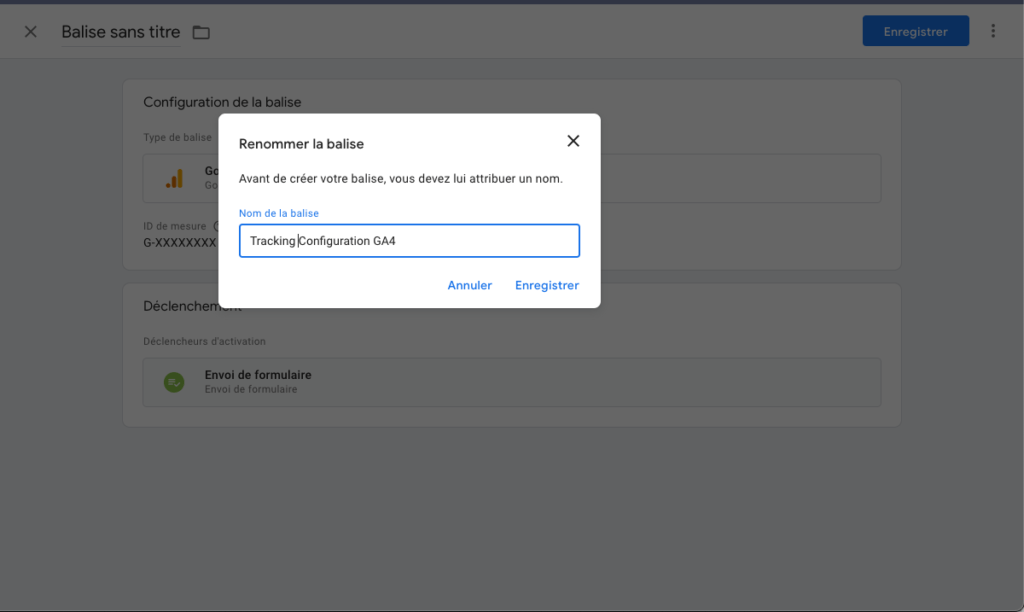The width and height of the screenshot is (1024, 612).
Task: Click the Configuration de la balise heading
Action: tap(222, 102)
